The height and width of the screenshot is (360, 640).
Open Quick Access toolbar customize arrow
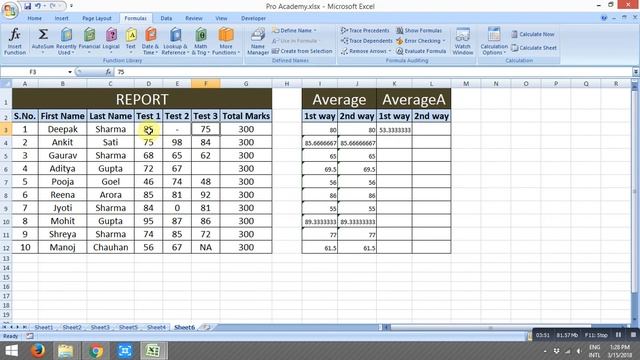coord(71,6)
